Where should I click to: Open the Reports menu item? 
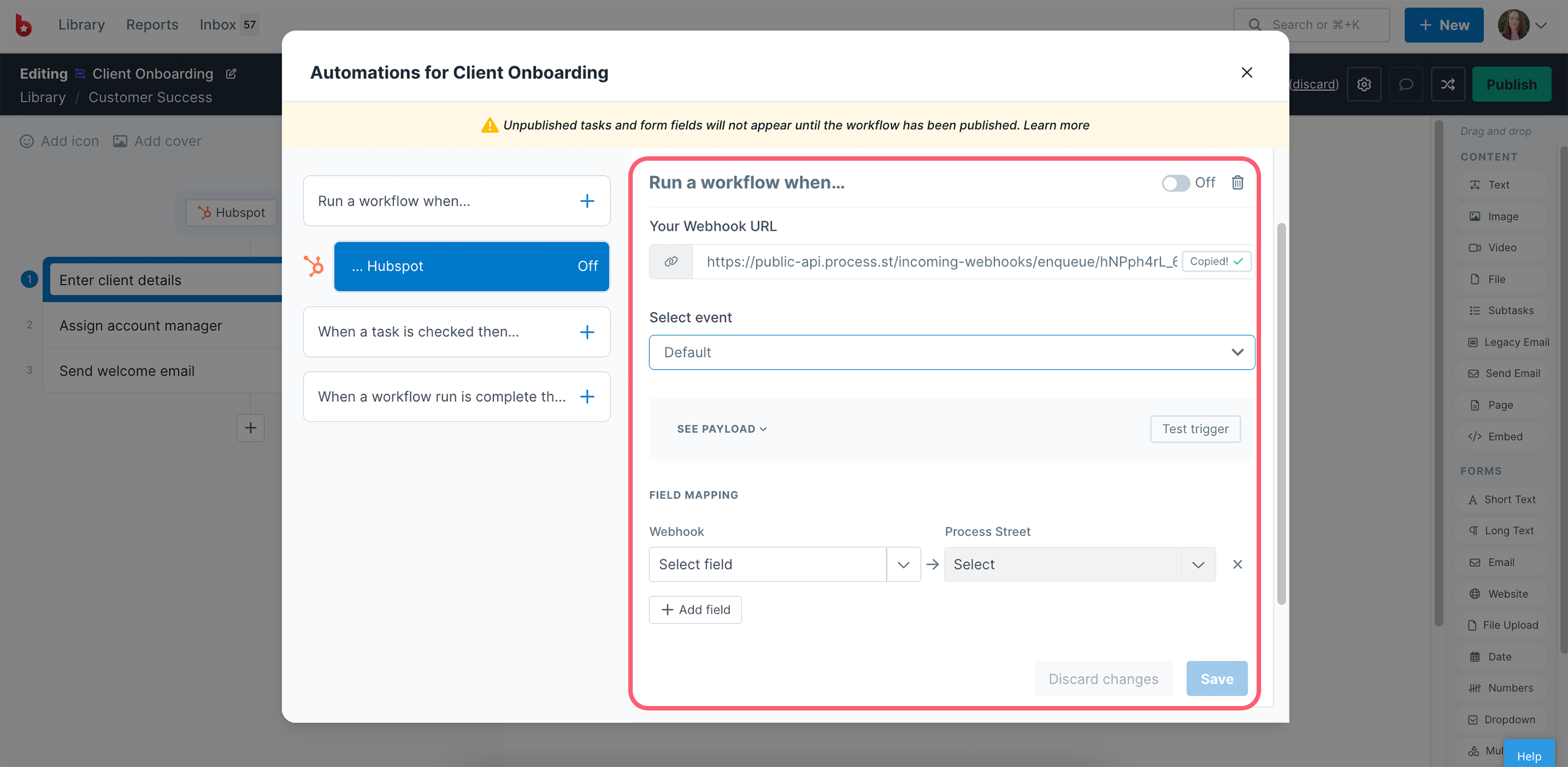point(152,24)
